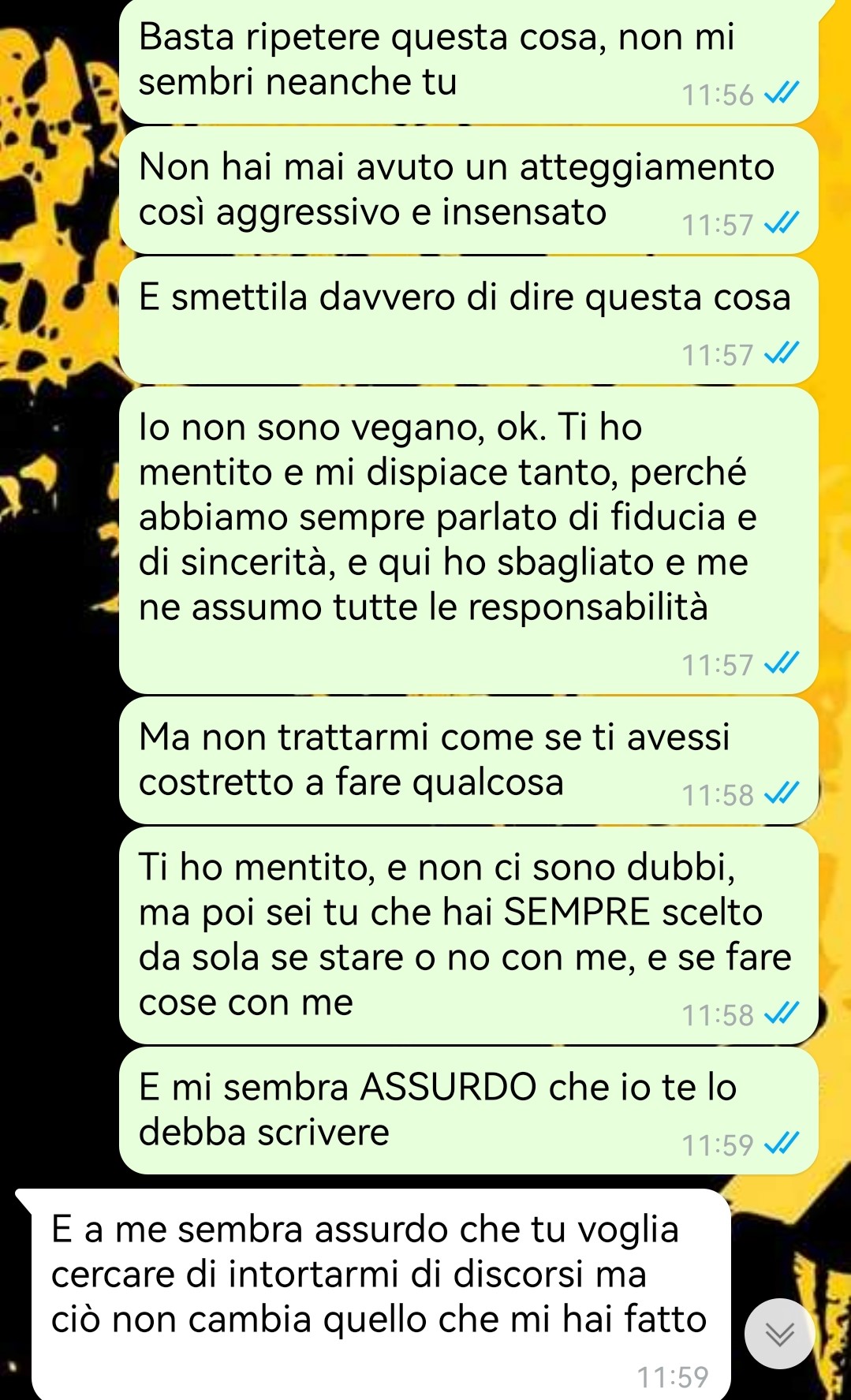
Task: Select the 'E smettila davvero' message bubble
Action: (x=468, y=320)
